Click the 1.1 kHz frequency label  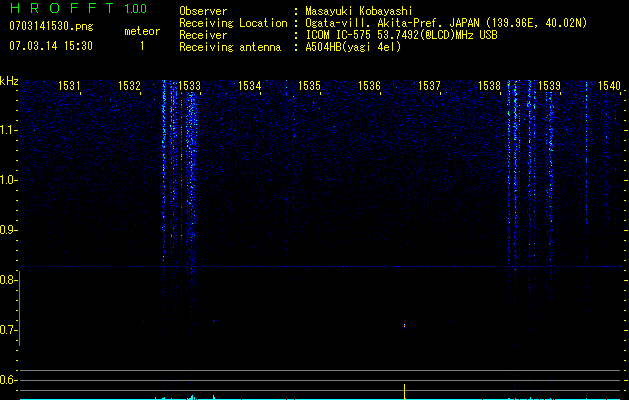(x=8, y=130)
